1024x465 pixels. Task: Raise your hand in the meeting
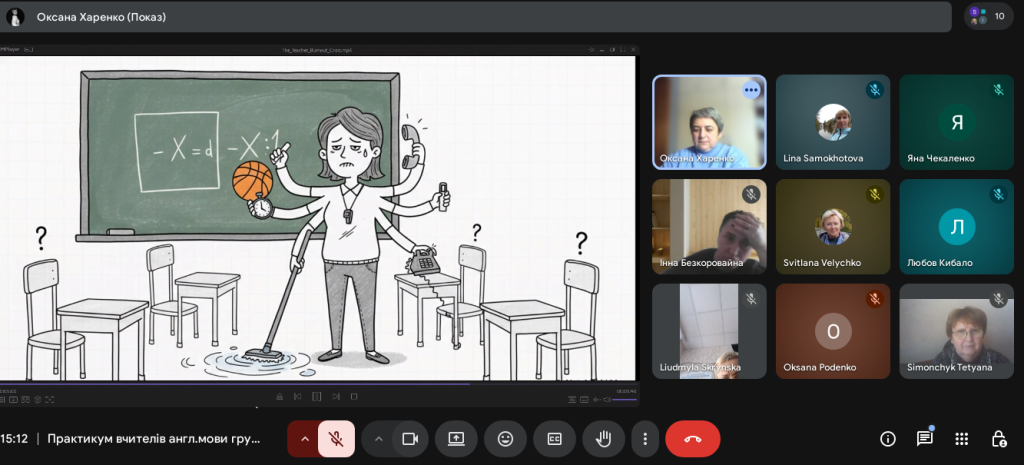coord(603,438)
